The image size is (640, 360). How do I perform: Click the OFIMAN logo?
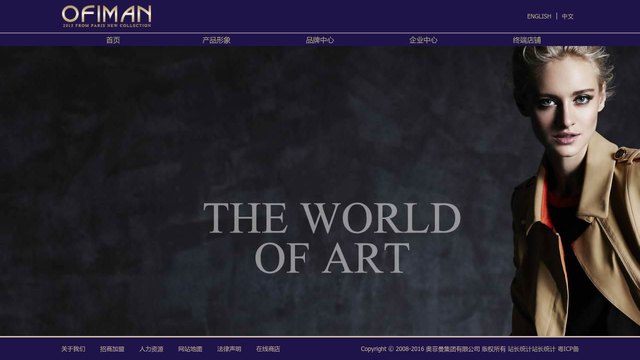click(107, 16)
